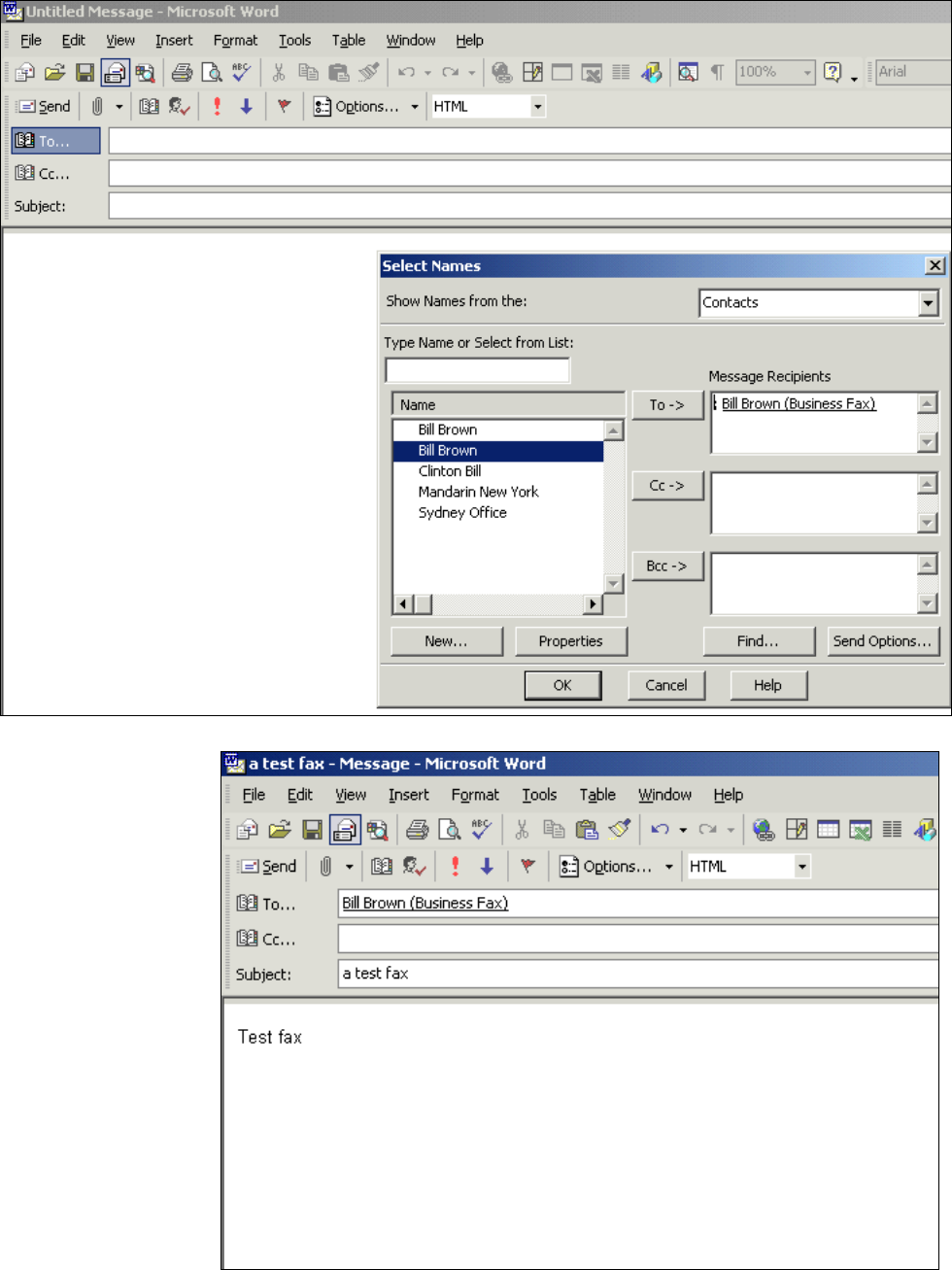The image size is (952, 1270).
Task: Click Insert Attachment paperclip in Untitled Message window
Action: (97, 106)
